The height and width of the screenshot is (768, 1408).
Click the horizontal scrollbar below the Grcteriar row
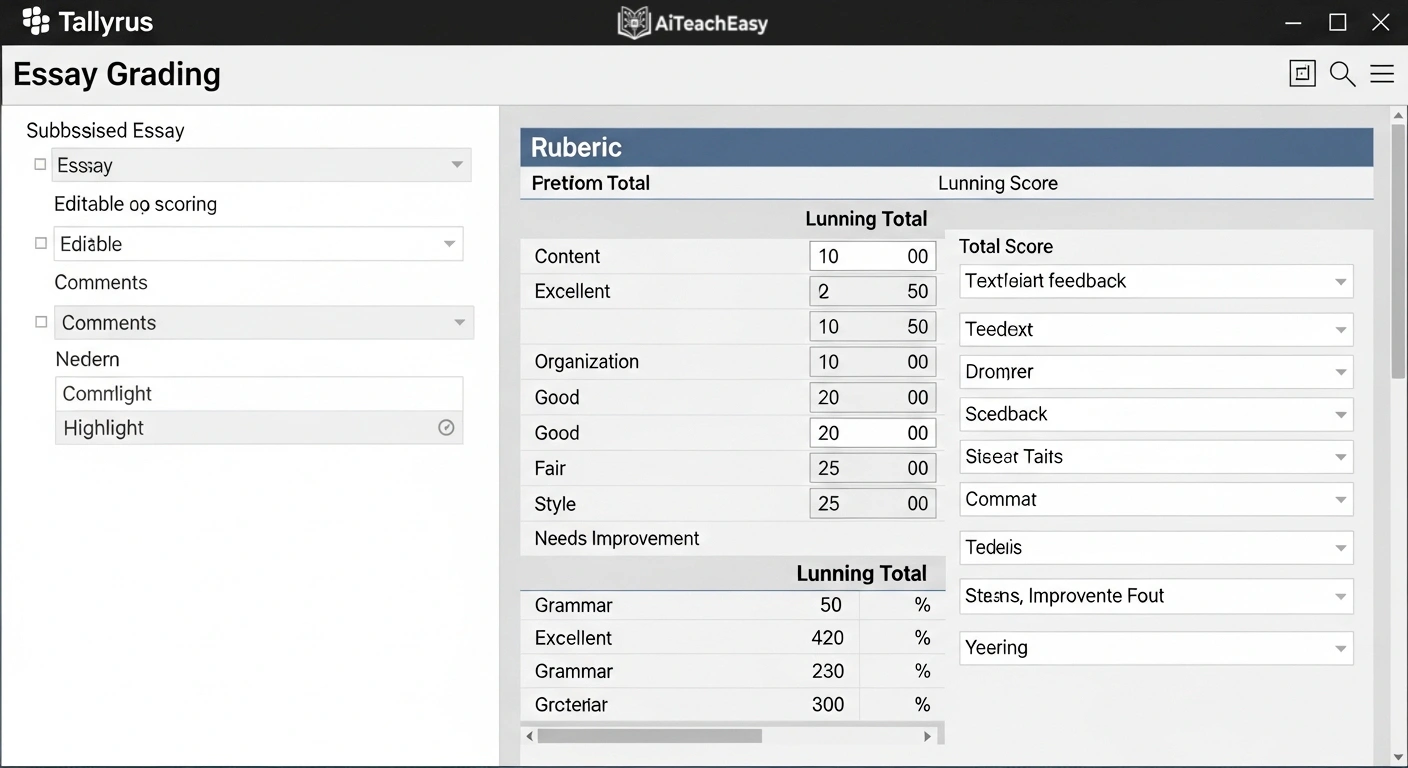pos(650,735)
